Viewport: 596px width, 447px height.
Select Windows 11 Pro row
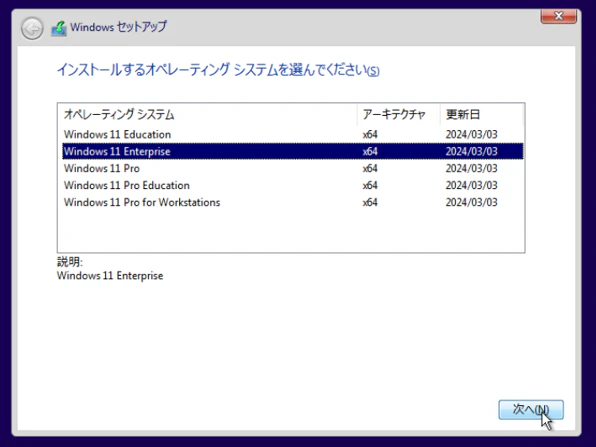click(293, 168)
